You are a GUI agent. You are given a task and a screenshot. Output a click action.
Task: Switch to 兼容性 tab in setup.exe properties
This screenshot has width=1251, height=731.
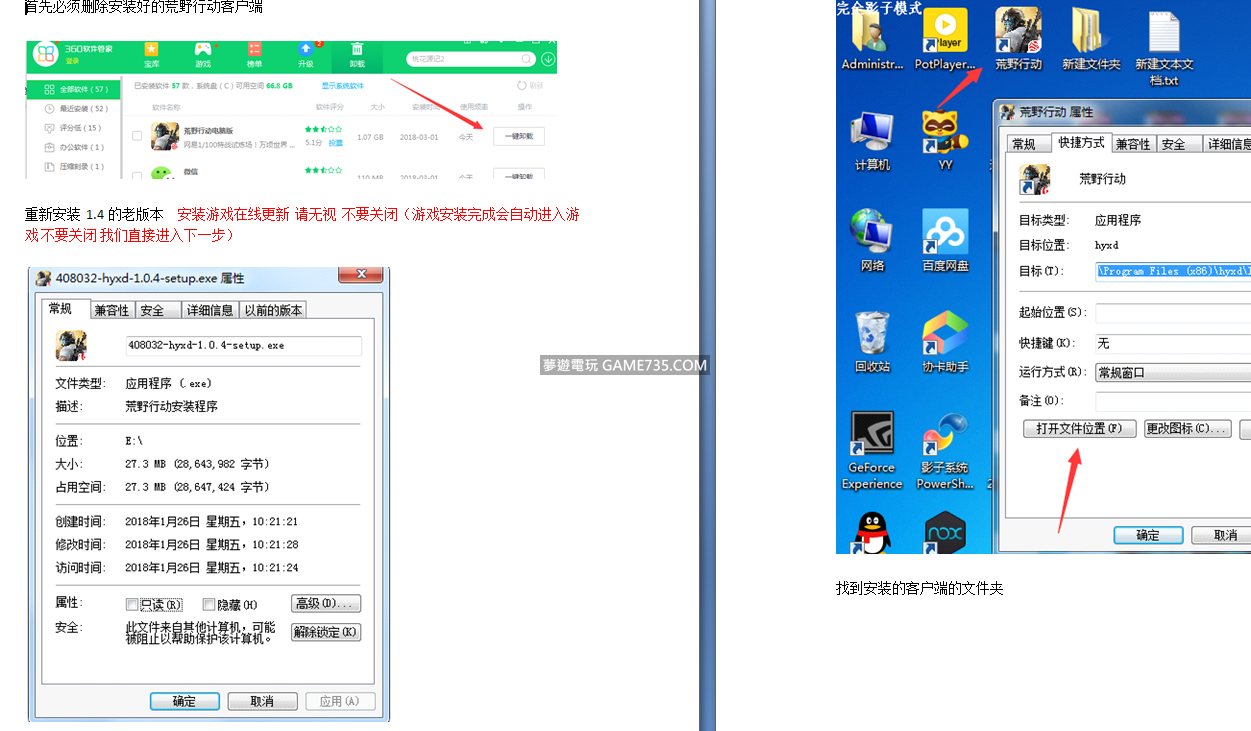[111, 310]
